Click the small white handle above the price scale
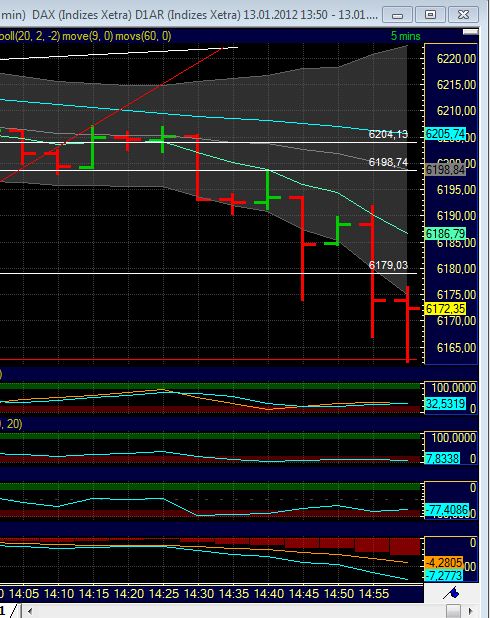Viewport: 490px width, 618px height. (x=470, y=32)
